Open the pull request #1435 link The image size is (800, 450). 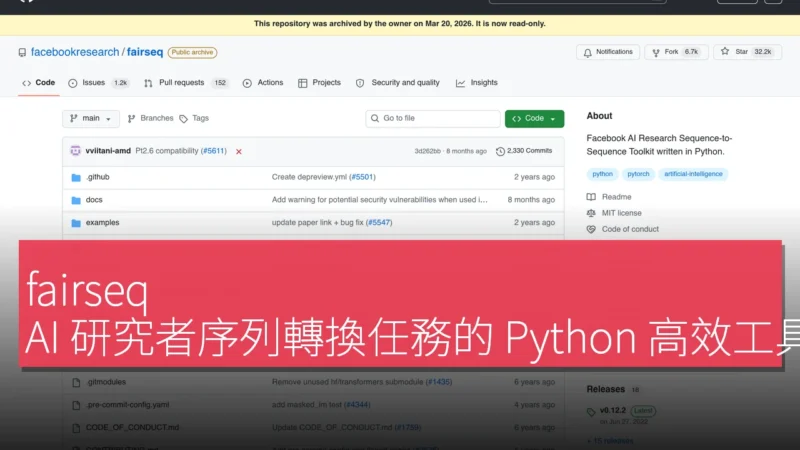point(439,382)
